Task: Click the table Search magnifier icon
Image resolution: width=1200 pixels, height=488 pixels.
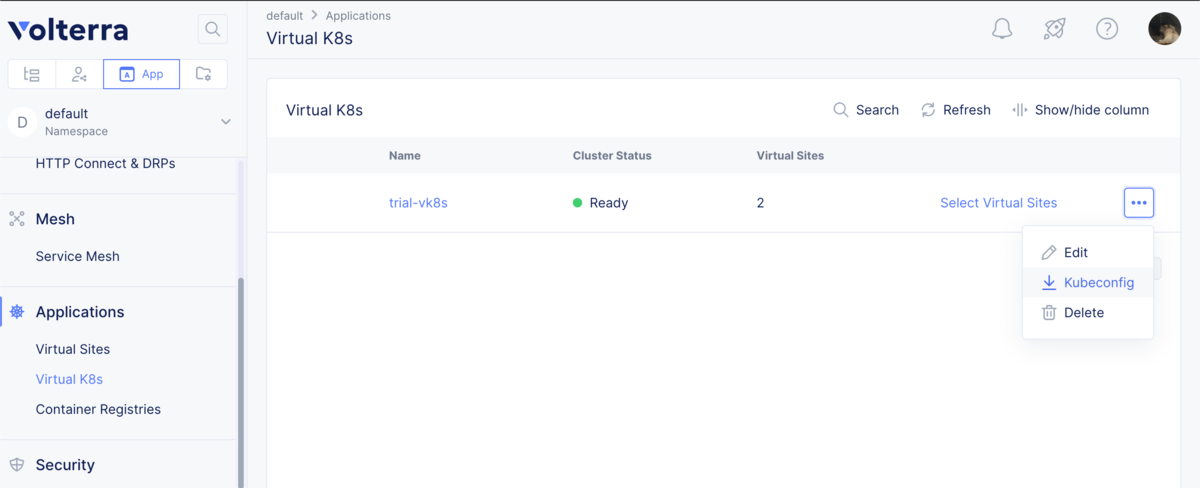Action: (841, 110)
